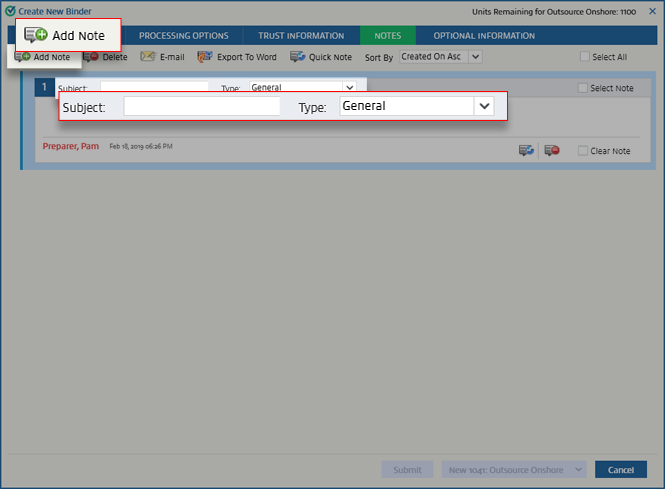The width and height of the screenshot is (665, 489).
Task: Click the note icon with red badge beside Clear Note
Action: pos(551,151)
